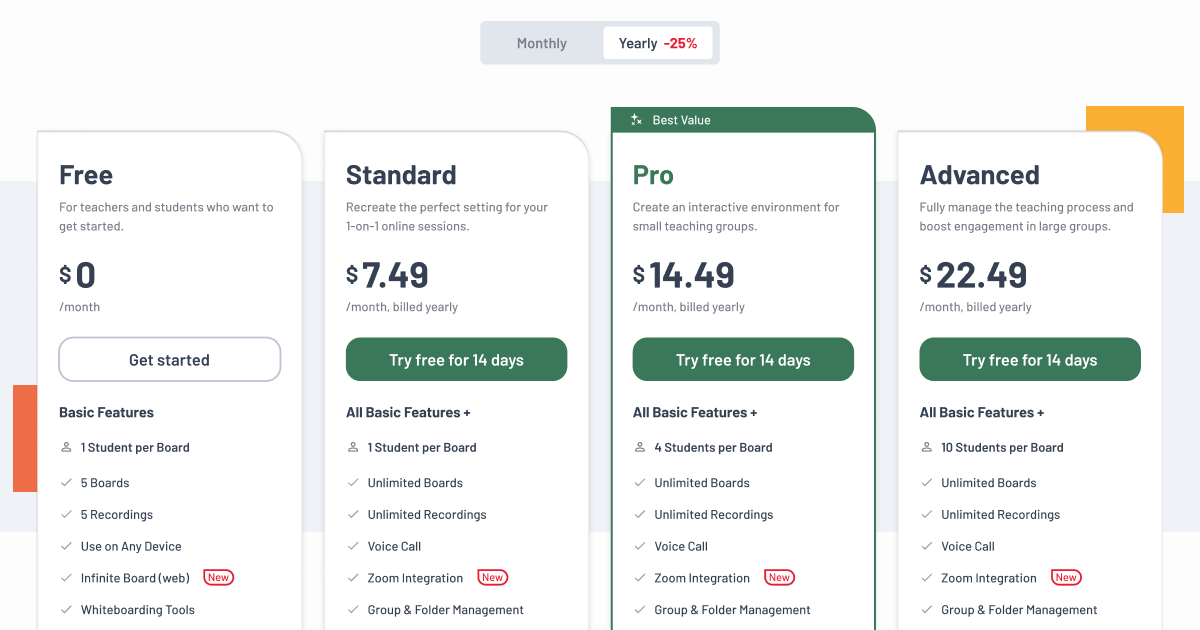The height and width of the screenshot is (630, 1200).
Task: Click Advanced plan Group & Folder Management
Action: pyautogui.click(x=1019, y=610)
